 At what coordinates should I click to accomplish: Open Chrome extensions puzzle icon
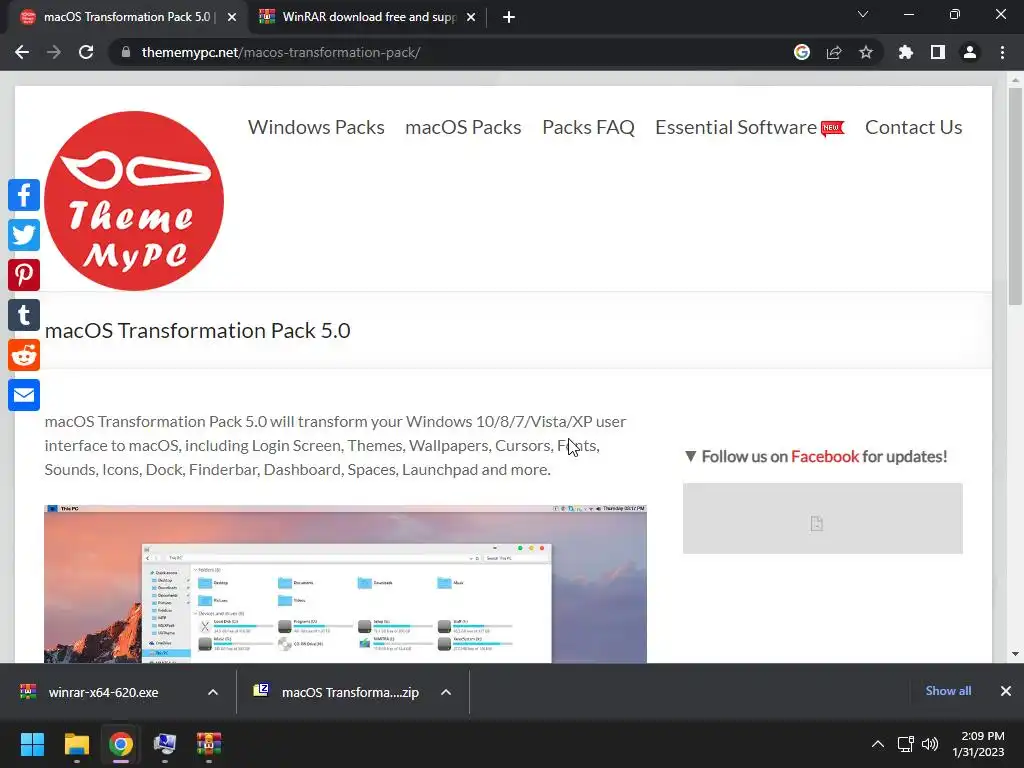pos(905,52)
